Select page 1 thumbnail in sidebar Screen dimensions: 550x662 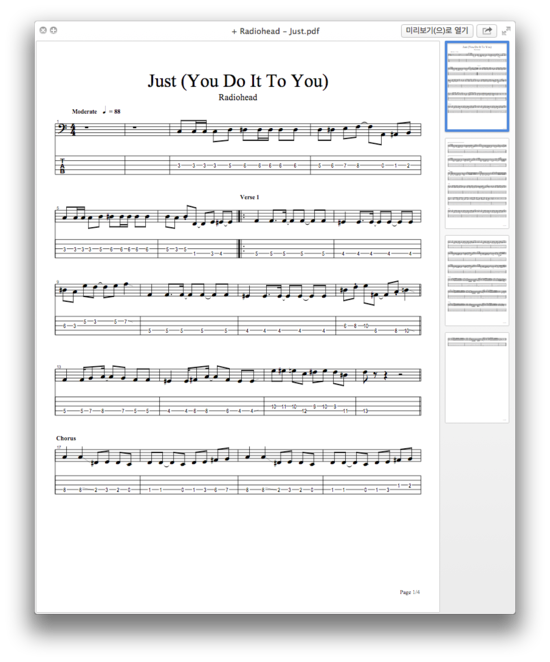[477, 86]
